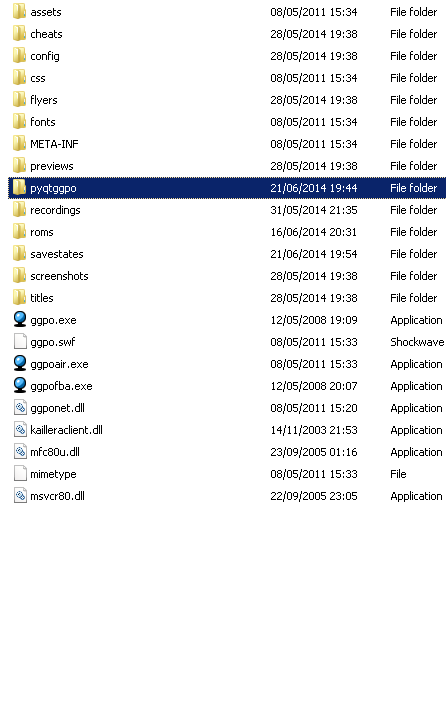This screenshot has height=724, width=446.
Task: Click the date 14/11/2003 21:53
Action: click(x=314, y=430)
